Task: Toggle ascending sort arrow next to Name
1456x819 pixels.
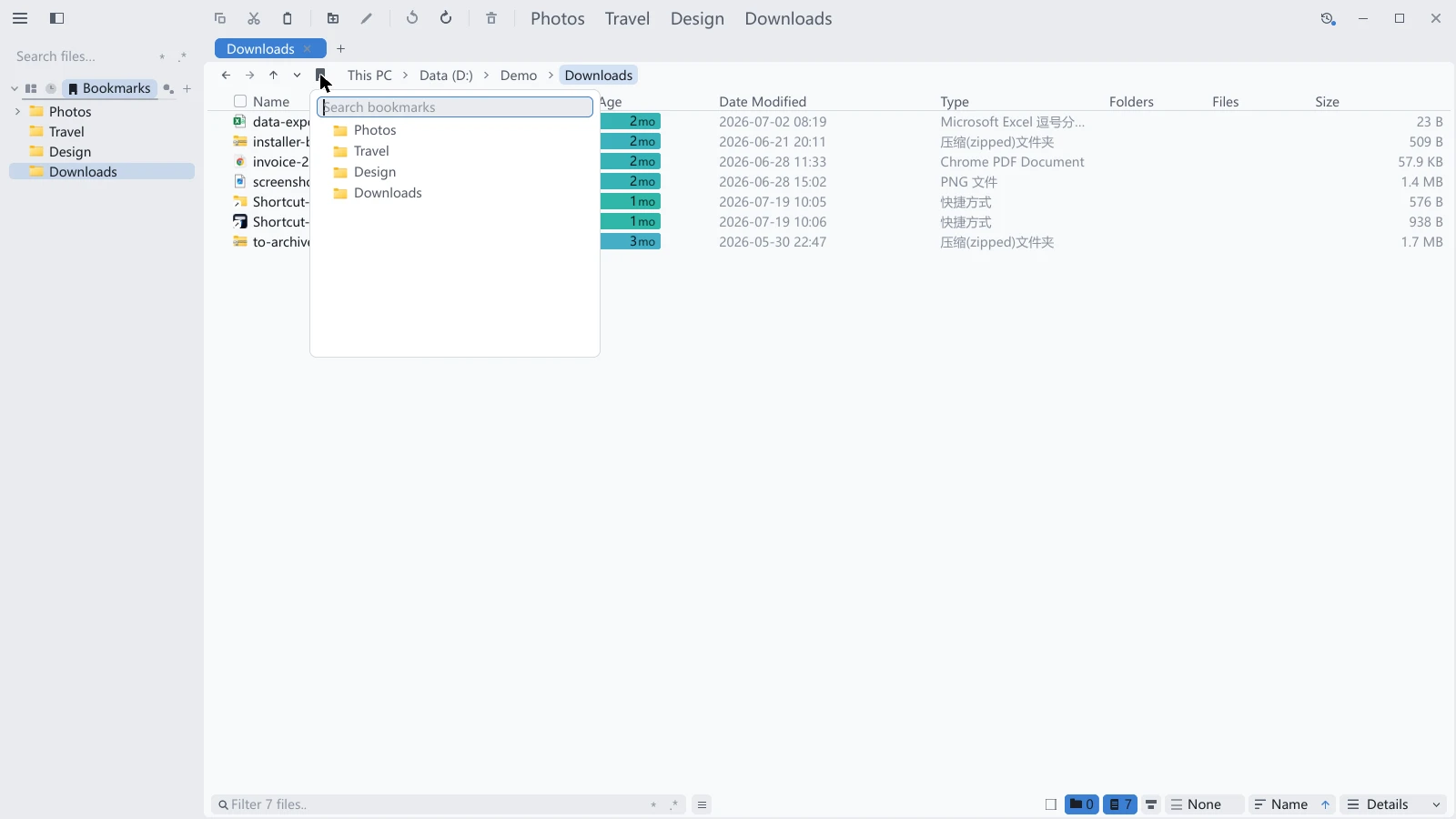Action: click(1326, 804)
